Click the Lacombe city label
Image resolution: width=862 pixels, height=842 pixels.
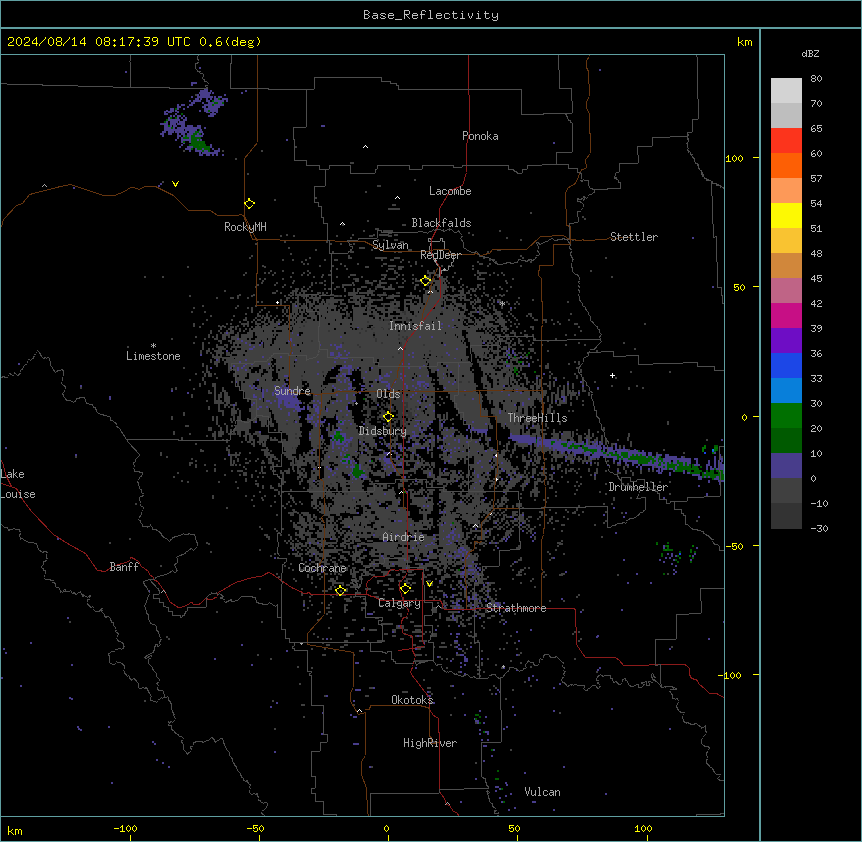click(450, 191)
